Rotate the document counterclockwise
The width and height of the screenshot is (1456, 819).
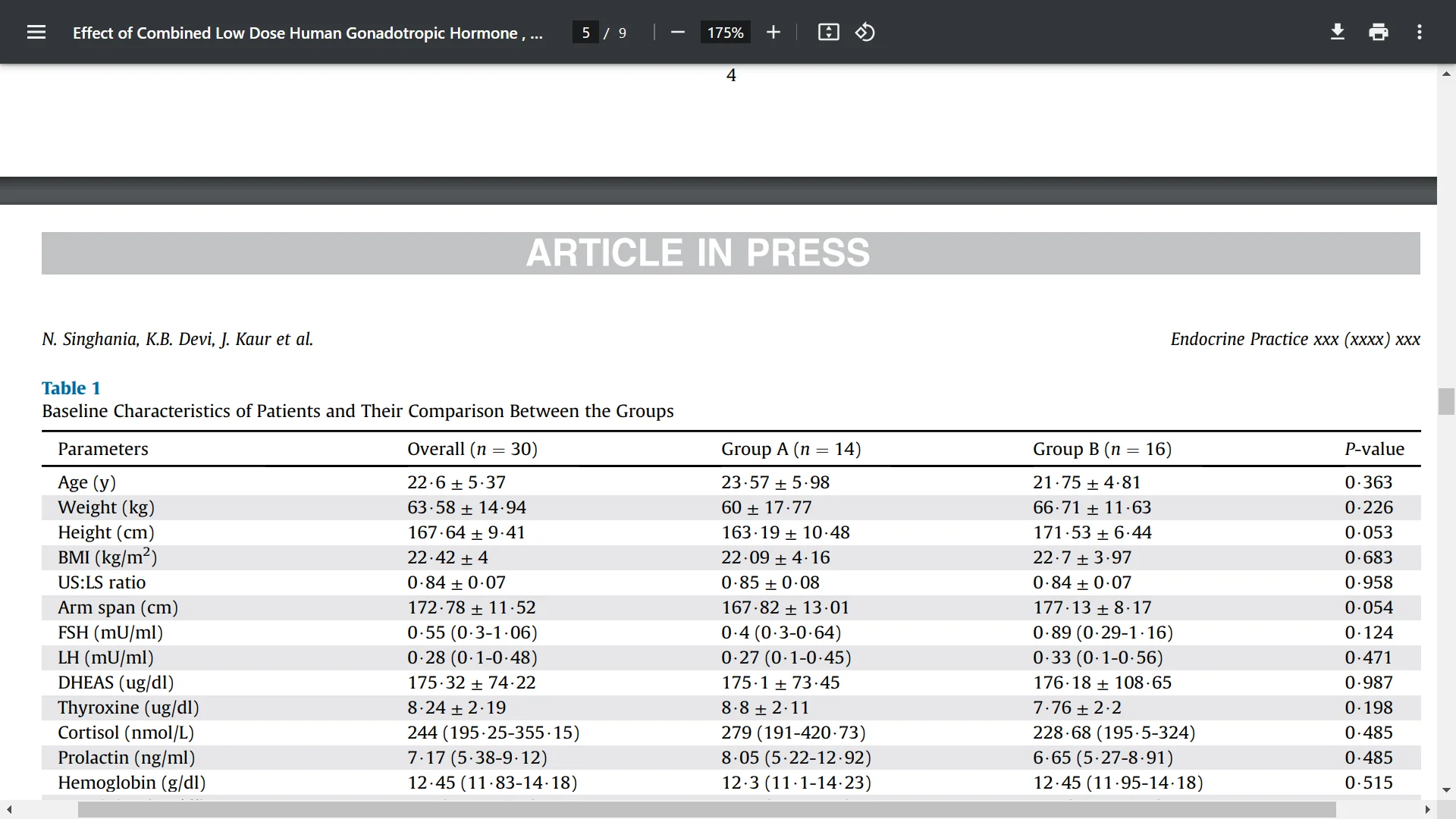[x=865, y=33]
